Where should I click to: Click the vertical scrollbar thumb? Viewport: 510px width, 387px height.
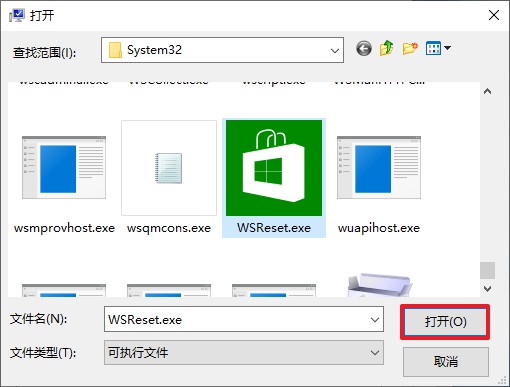pos(487,270)
